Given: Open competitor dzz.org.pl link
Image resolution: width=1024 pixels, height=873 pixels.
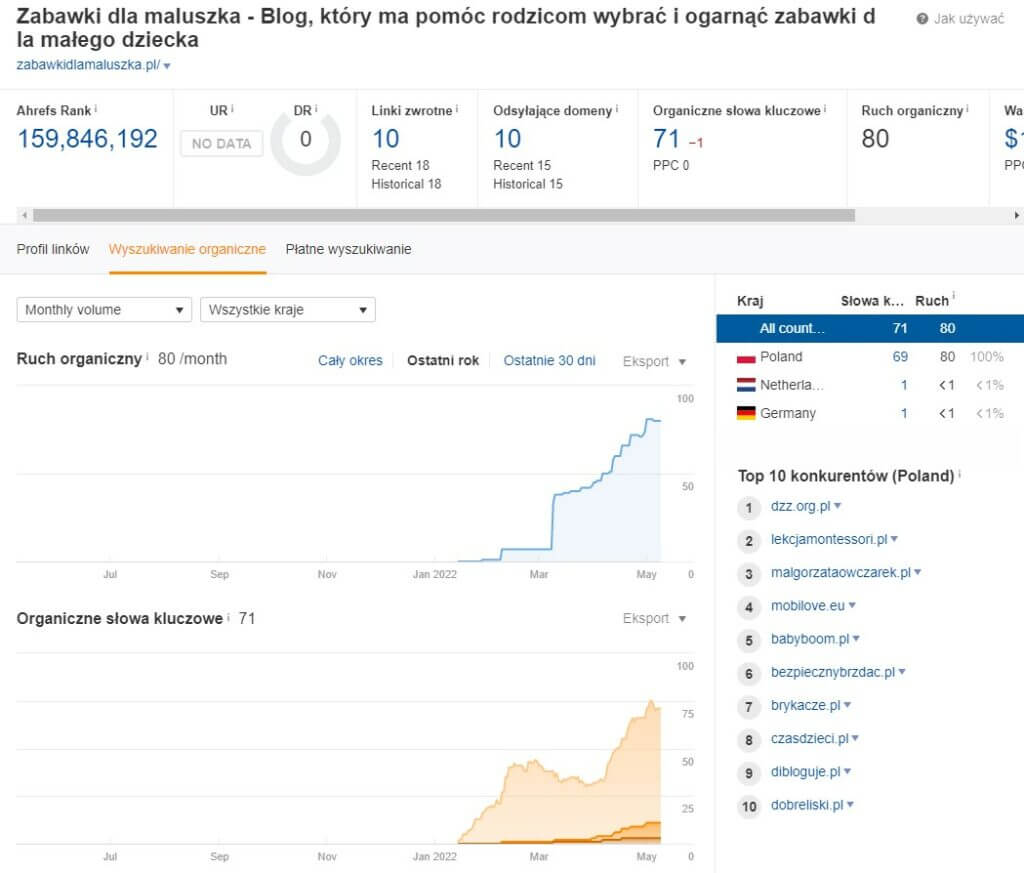Looking at the screenshot, I should click(x=800, y=506).
